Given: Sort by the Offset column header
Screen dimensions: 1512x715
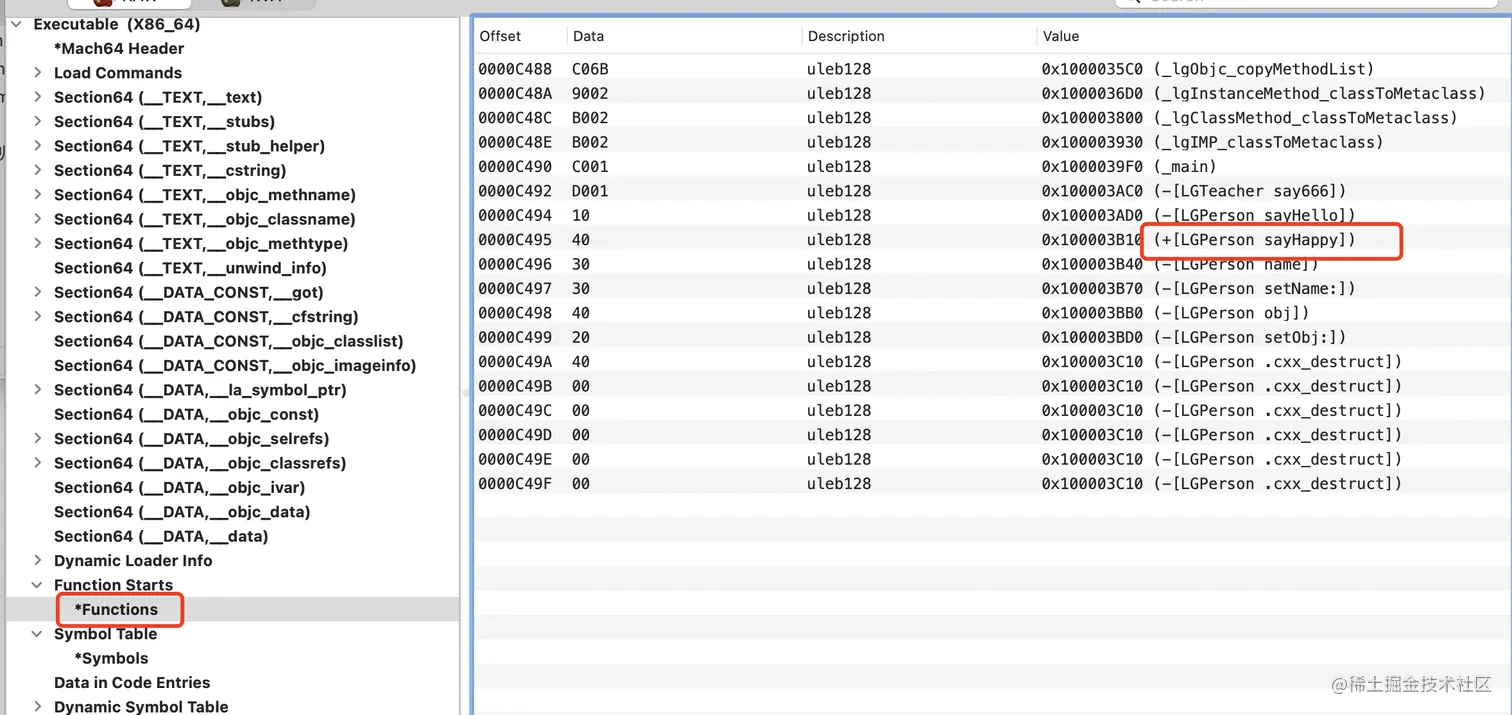Looking at the screenshot, I should (x=500, y=36).
